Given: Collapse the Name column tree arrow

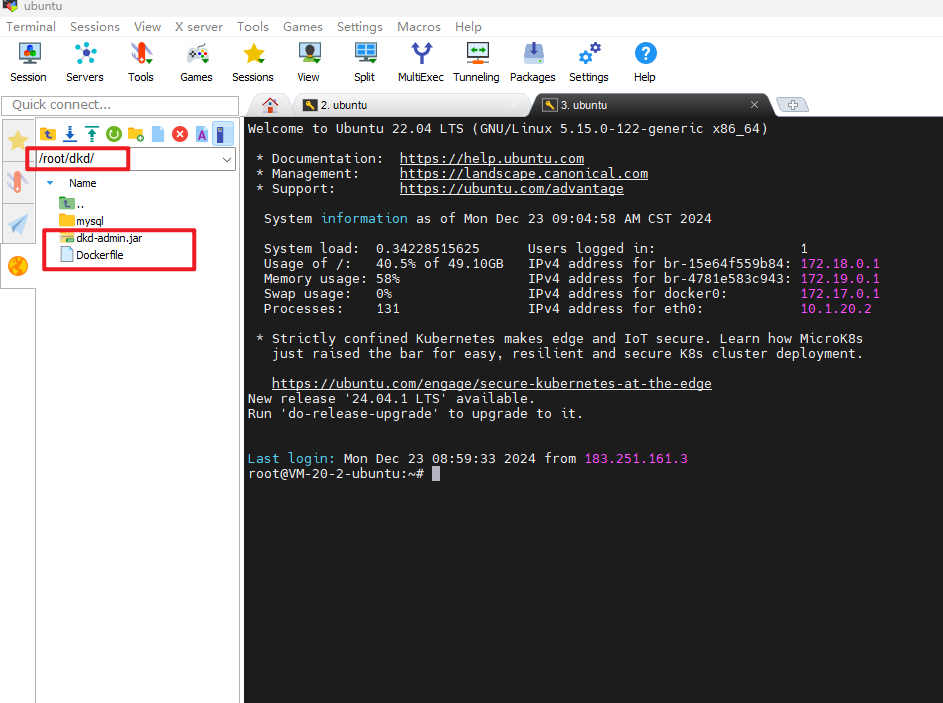Looking at the screenshot, I should click(x=50, y=183).
